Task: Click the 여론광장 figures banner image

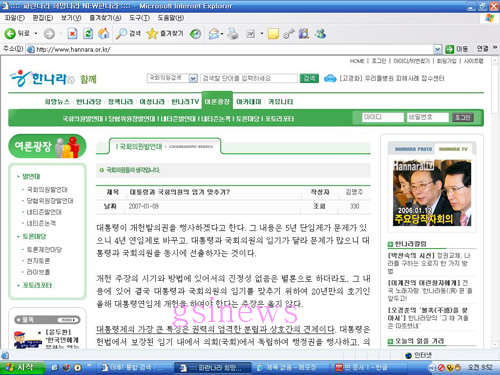Action: click(47, 146)
